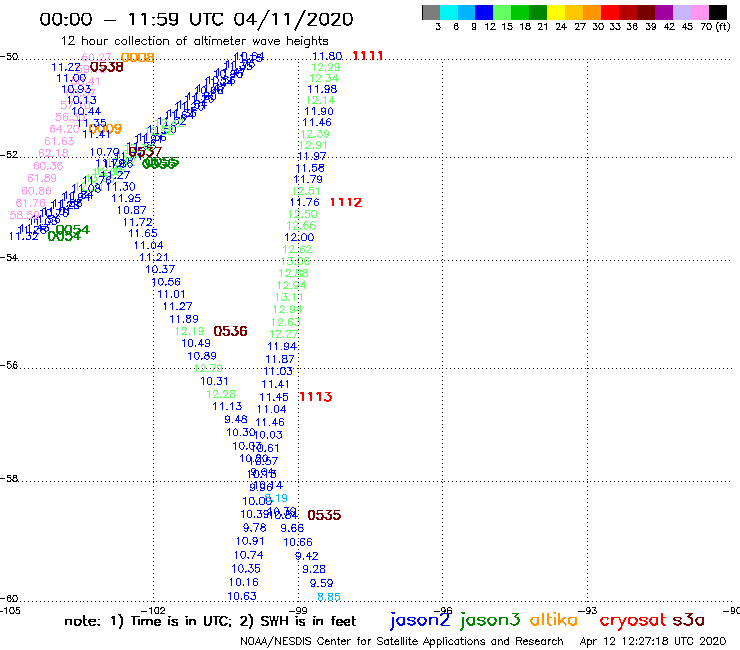
Task: Click the red time stamp 1112
Action: click(346, 202)
